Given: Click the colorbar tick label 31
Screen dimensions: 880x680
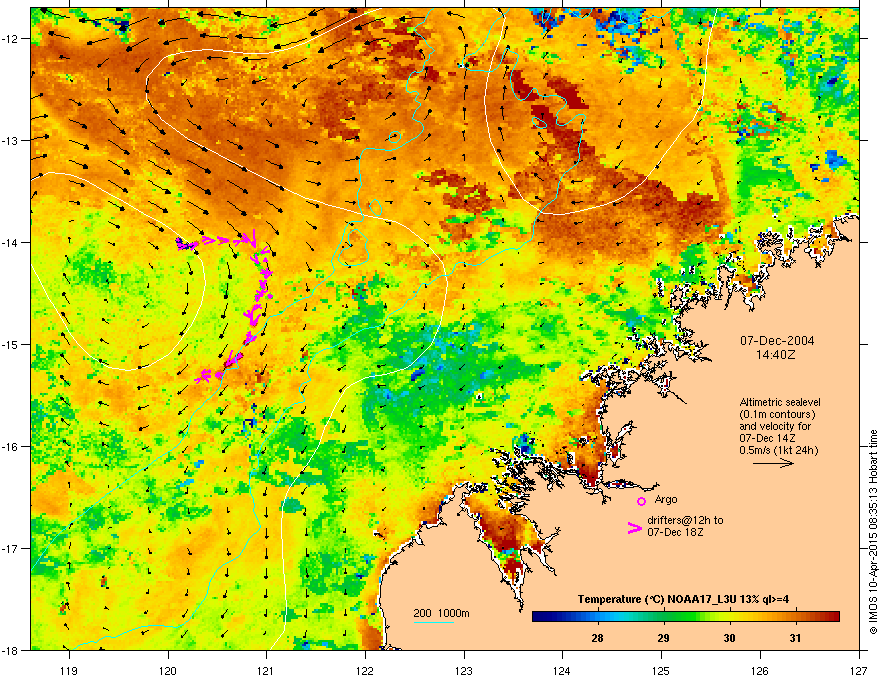Looking at the screenshot, I should click(795, 638).
